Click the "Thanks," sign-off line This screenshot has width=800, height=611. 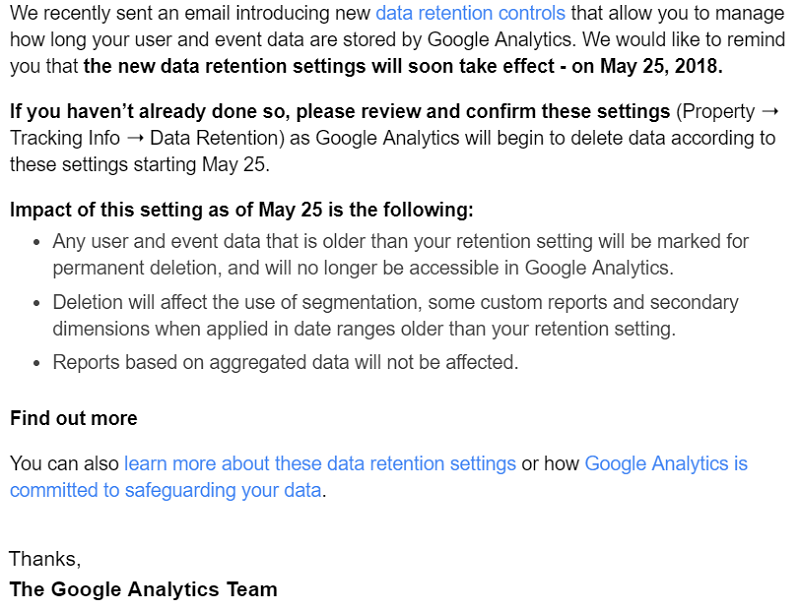[45, 559]
